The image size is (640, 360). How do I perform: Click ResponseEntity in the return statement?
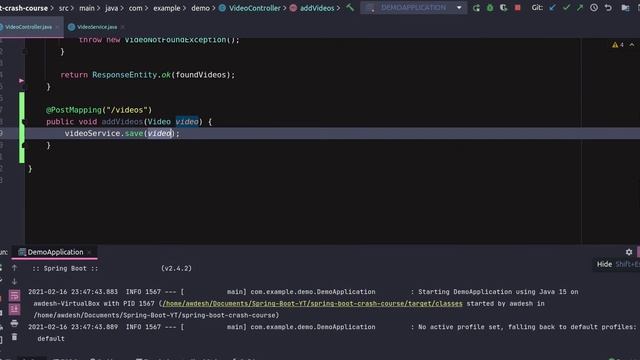pyautogui.click(x=124, y=75)
